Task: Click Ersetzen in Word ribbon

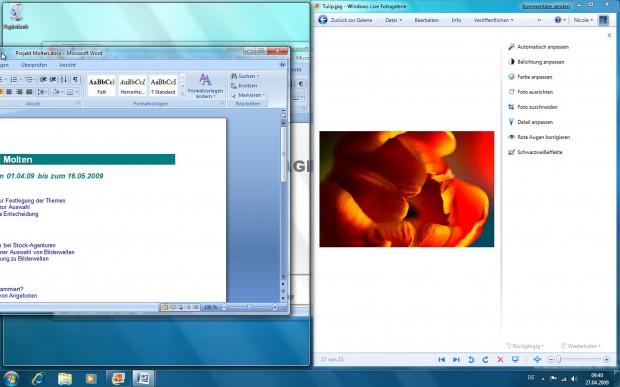Action: tap(244, 85)
